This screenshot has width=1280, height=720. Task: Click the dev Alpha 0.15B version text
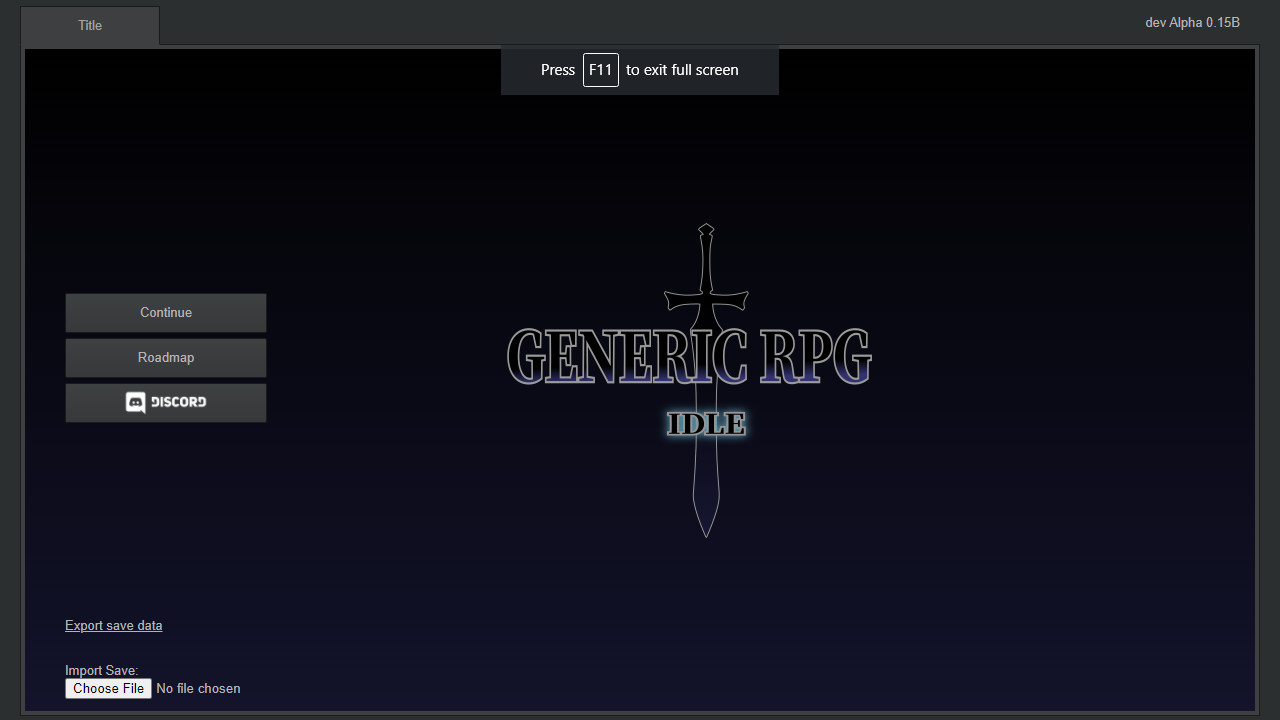point(1192,22)
